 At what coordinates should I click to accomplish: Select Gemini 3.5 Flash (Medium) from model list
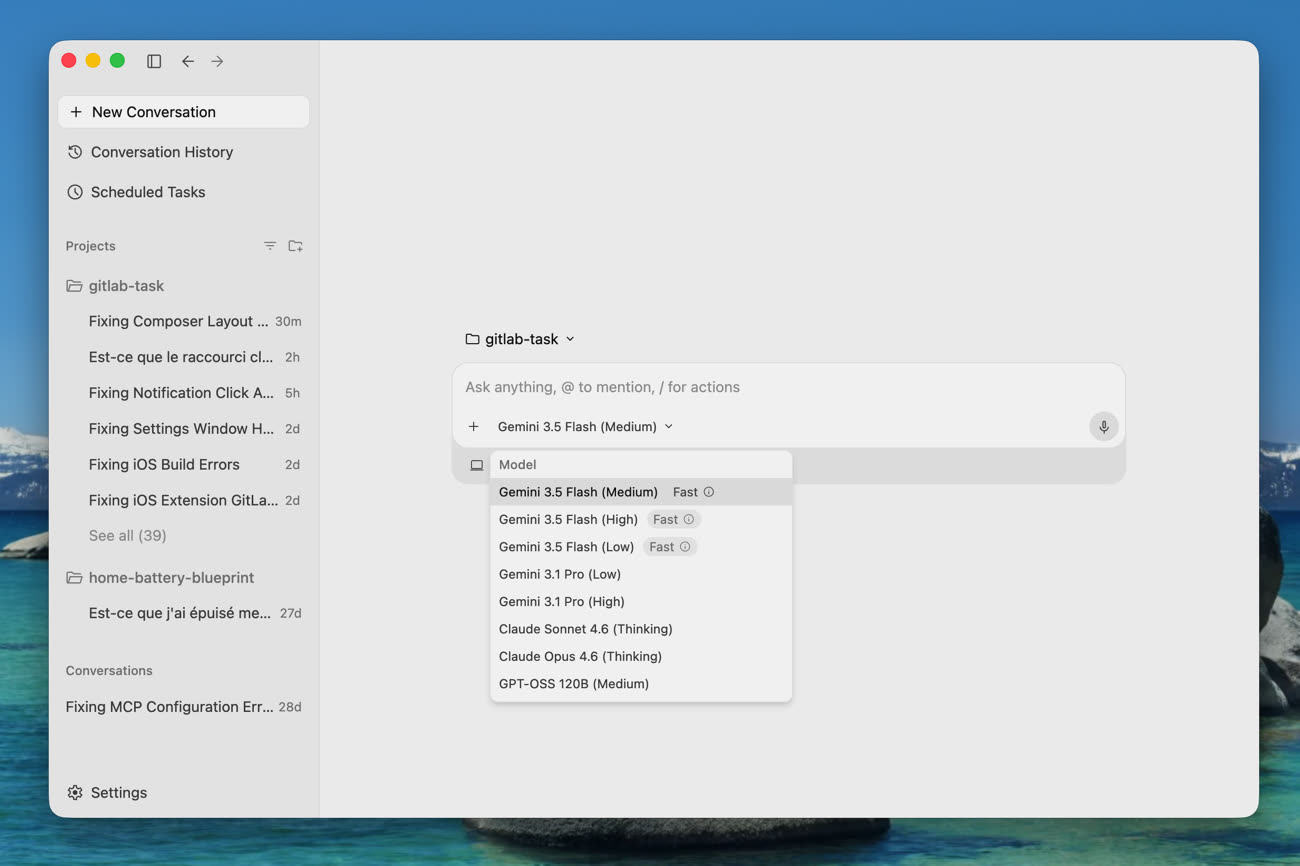[641, 492]
